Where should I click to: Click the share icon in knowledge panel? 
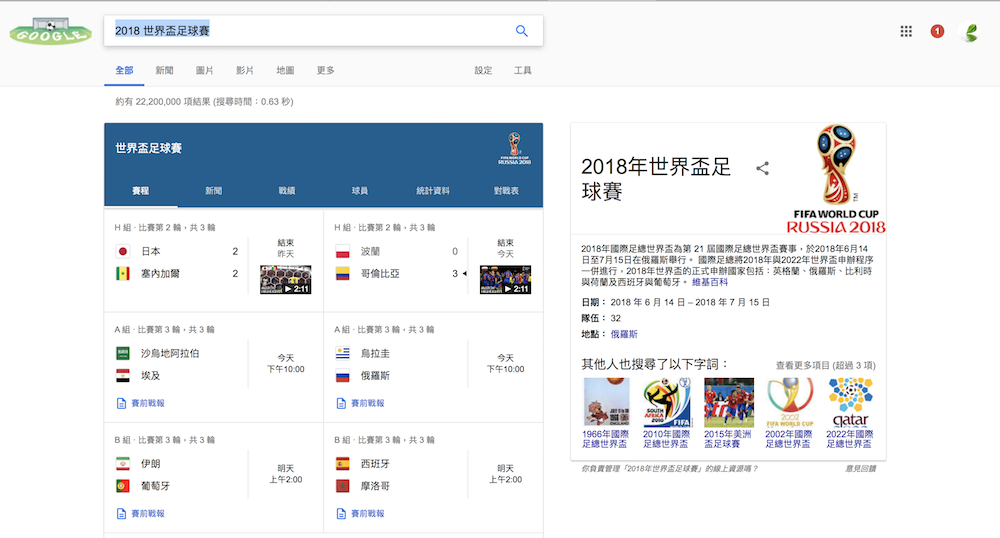pyautogui.click(x=762, y=168)
